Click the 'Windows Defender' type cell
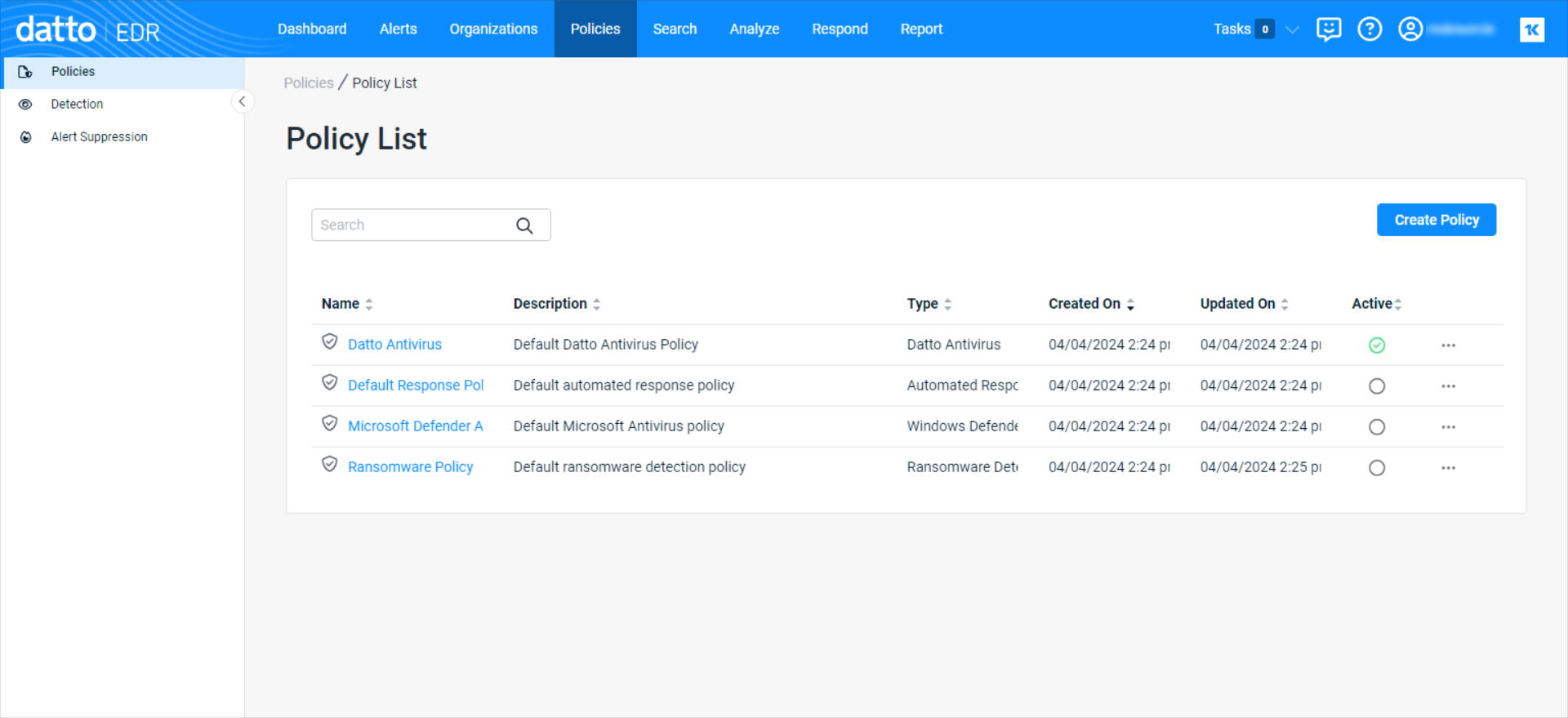The image size is (1568, 718). point(963,426)
